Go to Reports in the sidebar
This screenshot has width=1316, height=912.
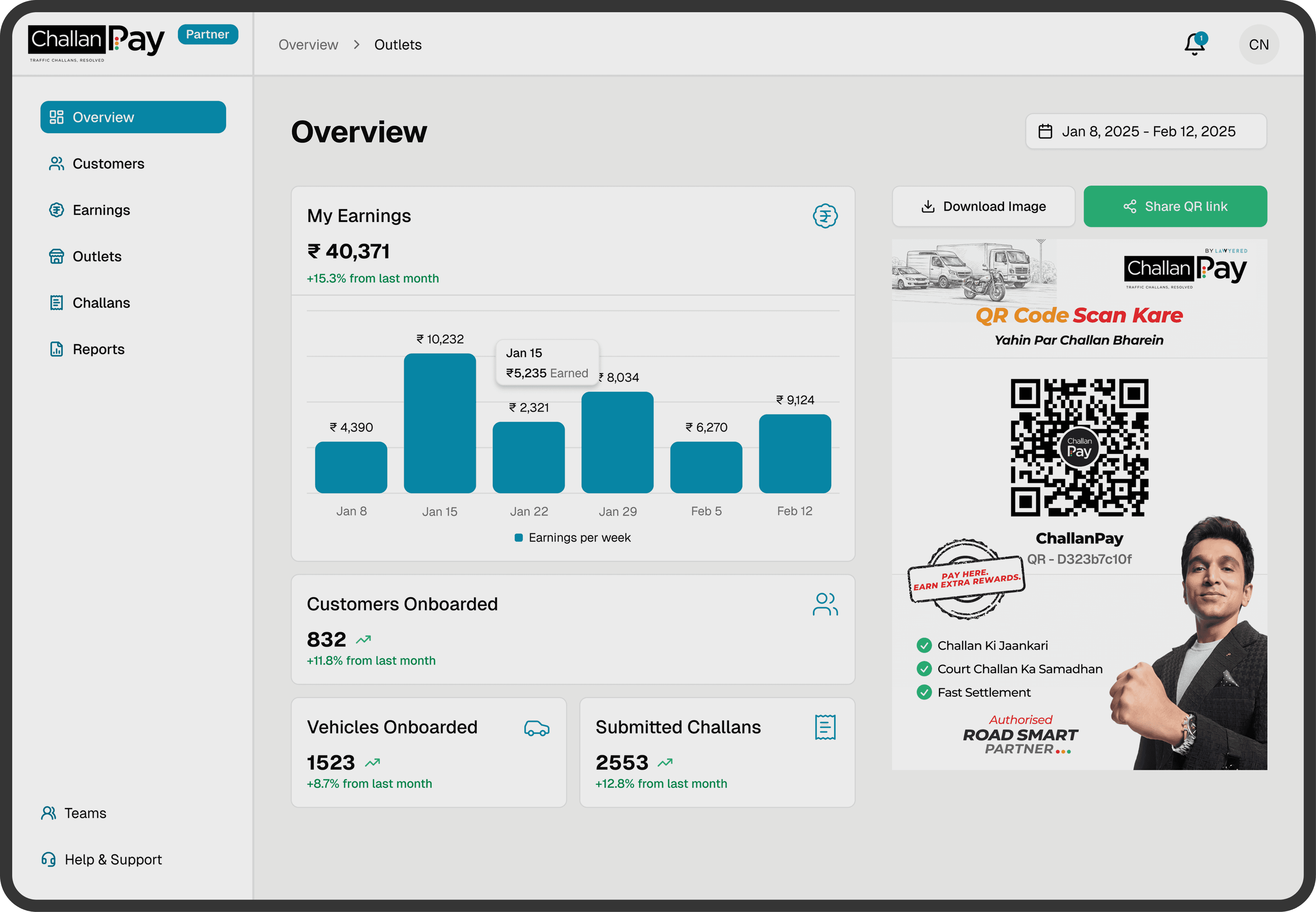tap(98, 349)
